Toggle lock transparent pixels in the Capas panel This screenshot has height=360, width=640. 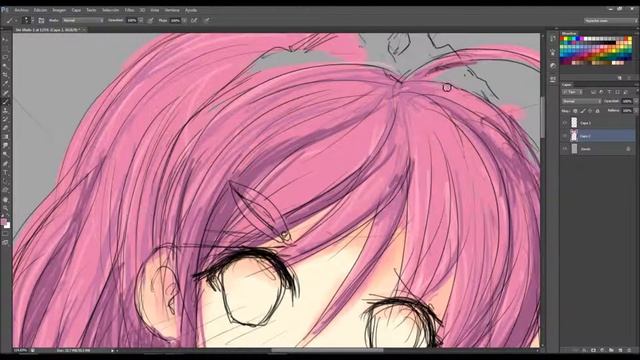(575, 111)
